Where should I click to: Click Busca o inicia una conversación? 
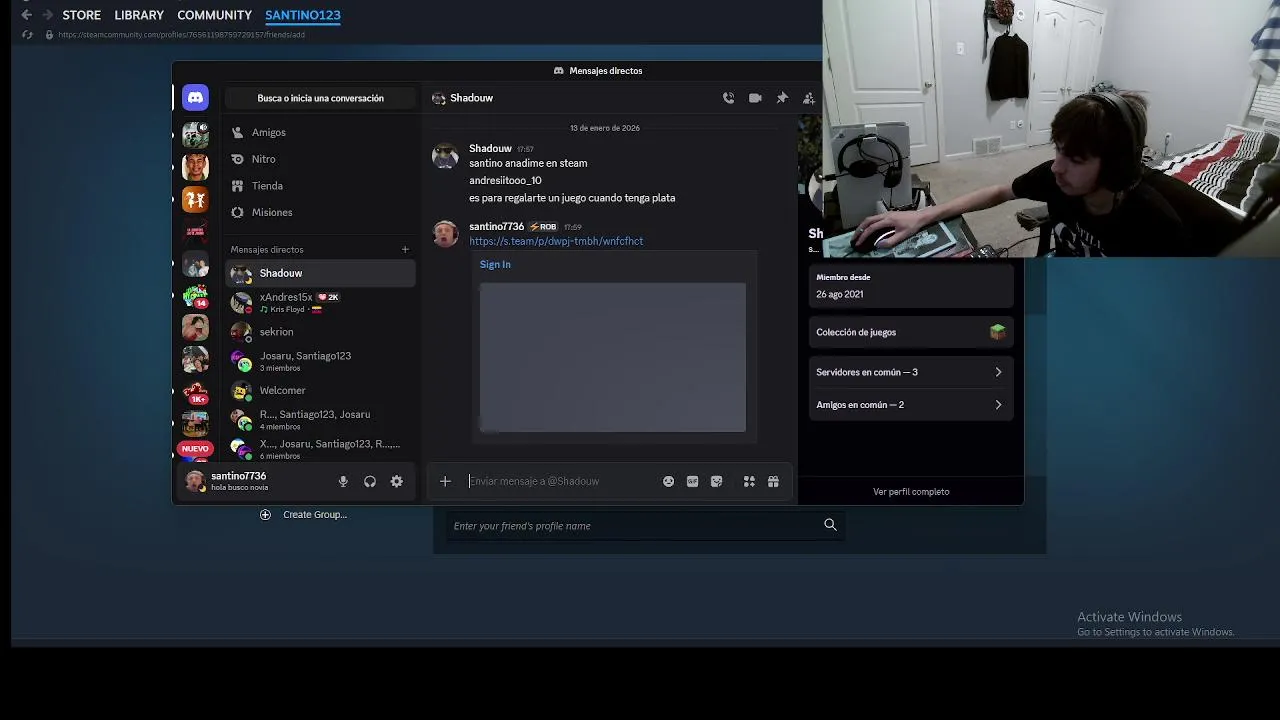320,98
